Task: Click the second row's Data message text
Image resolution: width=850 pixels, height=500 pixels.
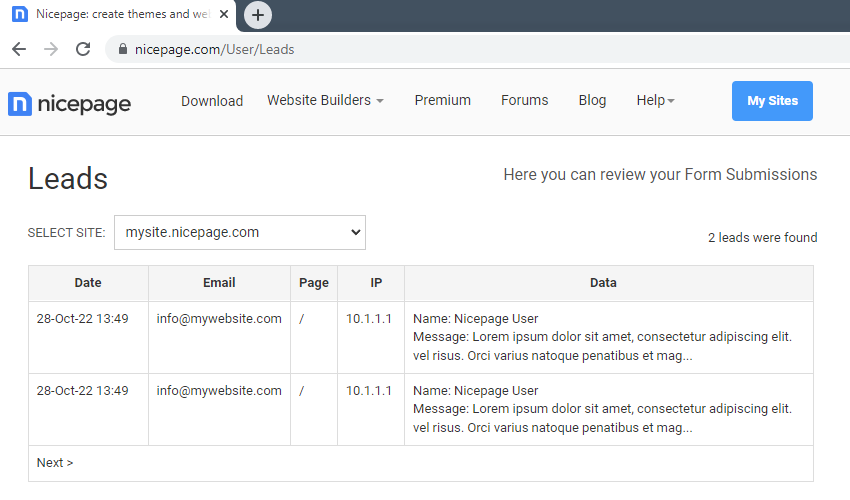Action: coord(602,418)
